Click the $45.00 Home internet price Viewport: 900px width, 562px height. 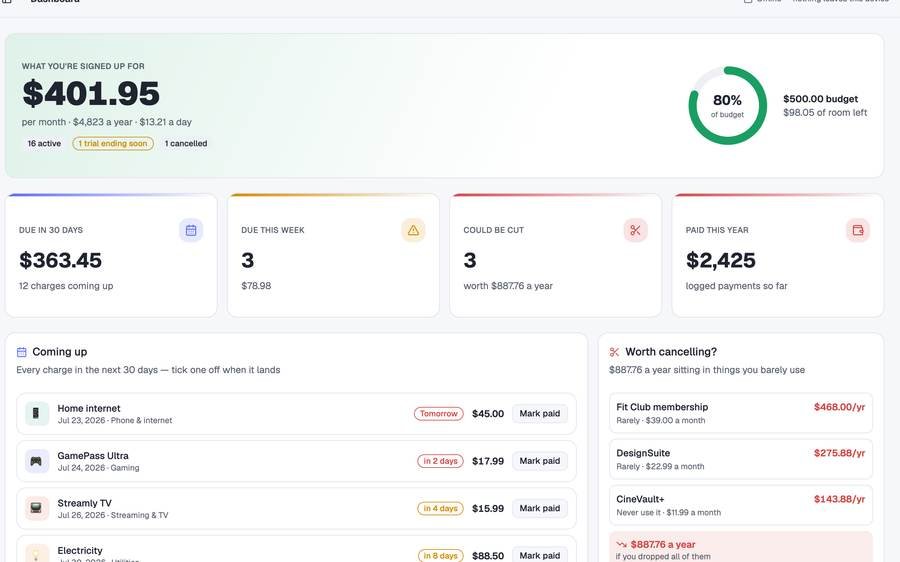tap(488, 414)
